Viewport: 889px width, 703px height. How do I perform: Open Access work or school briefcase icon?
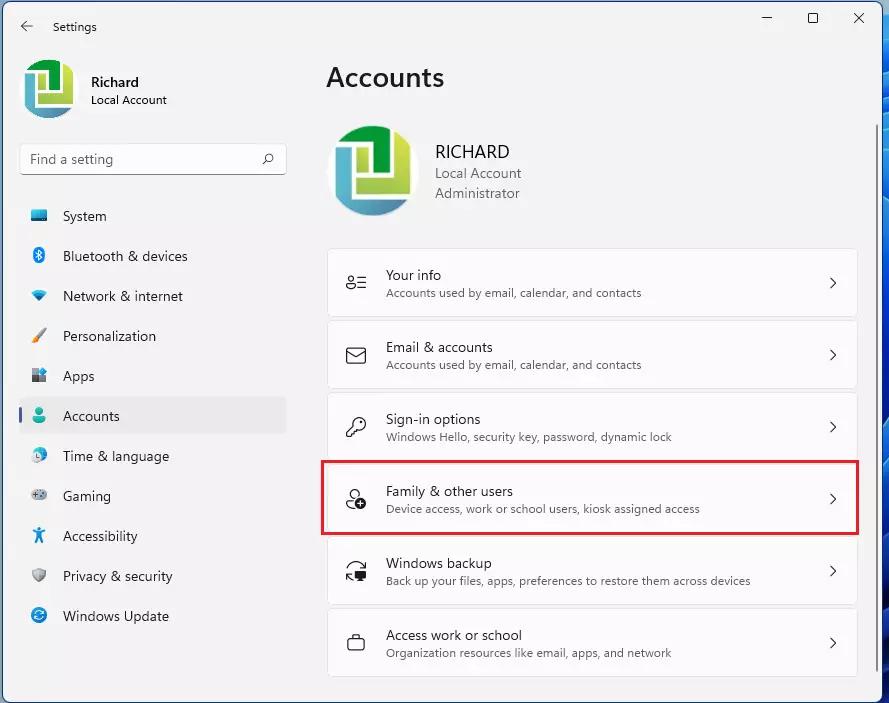(356, 643)
